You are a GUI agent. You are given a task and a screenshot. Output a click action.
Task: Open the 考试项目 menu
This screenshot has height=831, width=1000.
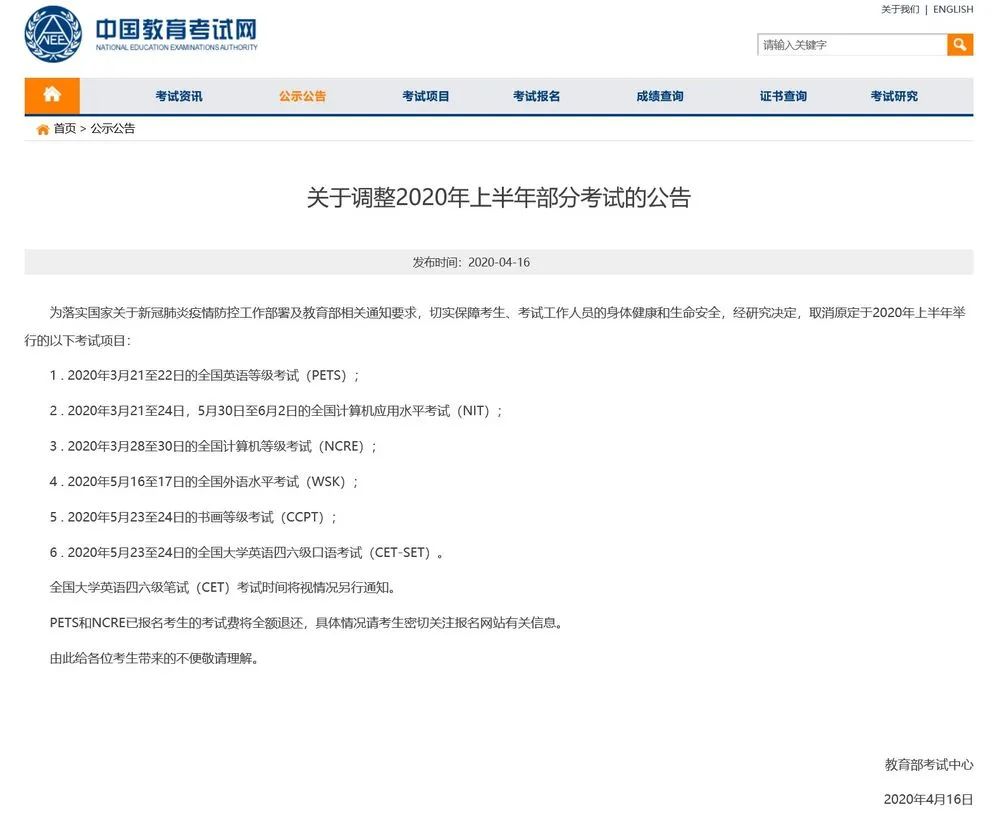[x=425, y=95]
